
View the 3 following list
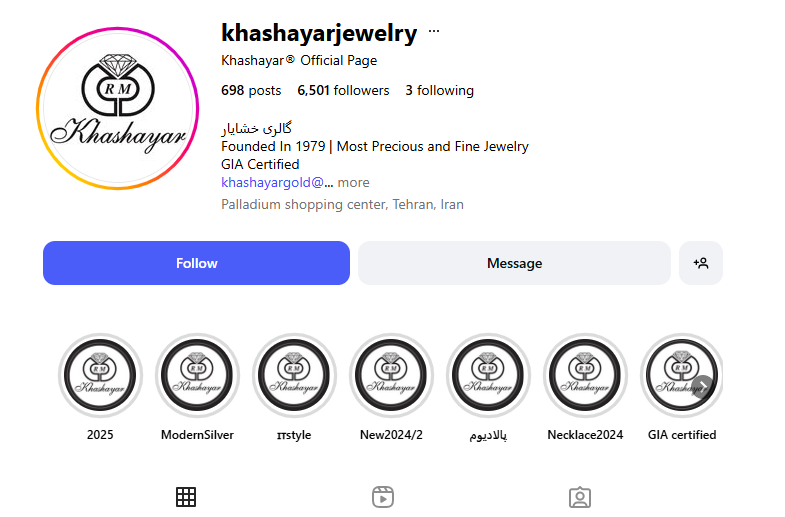pyautogui.click(x=440, y=91)
